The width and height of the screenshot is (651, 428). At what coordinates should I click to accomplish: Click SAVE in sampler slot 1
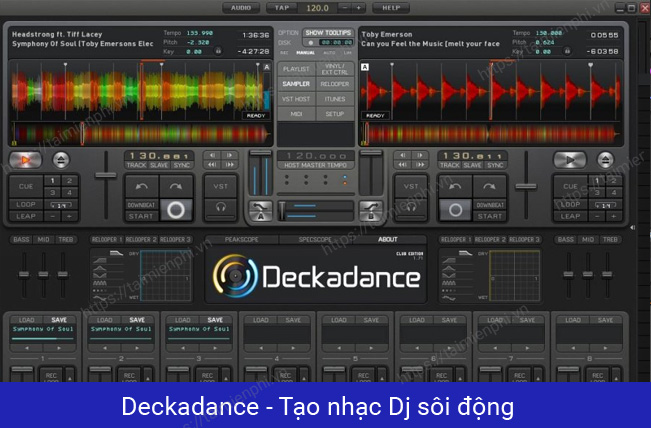click(59, 320)
